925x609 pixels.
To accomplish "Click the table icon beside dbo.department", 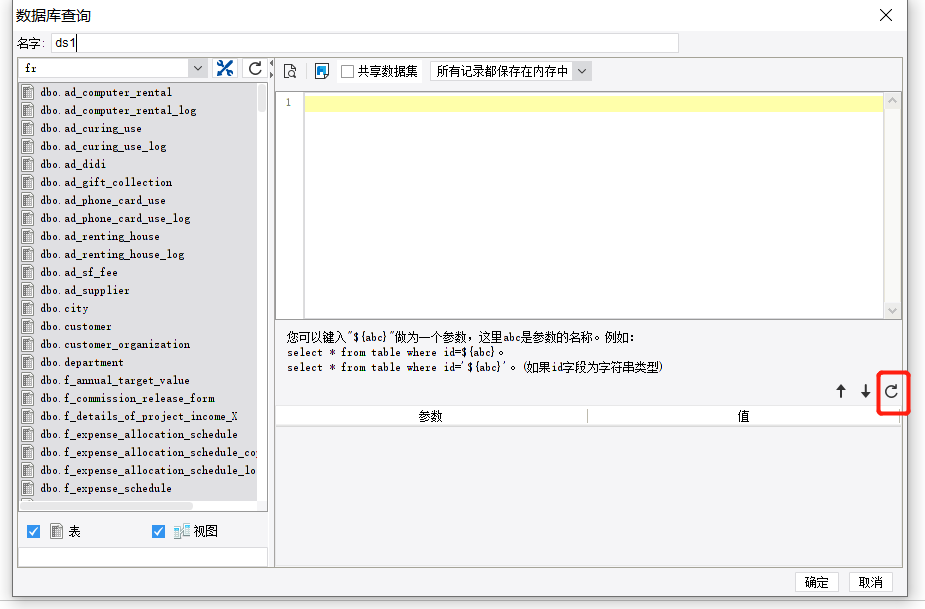I will [28, 362].
